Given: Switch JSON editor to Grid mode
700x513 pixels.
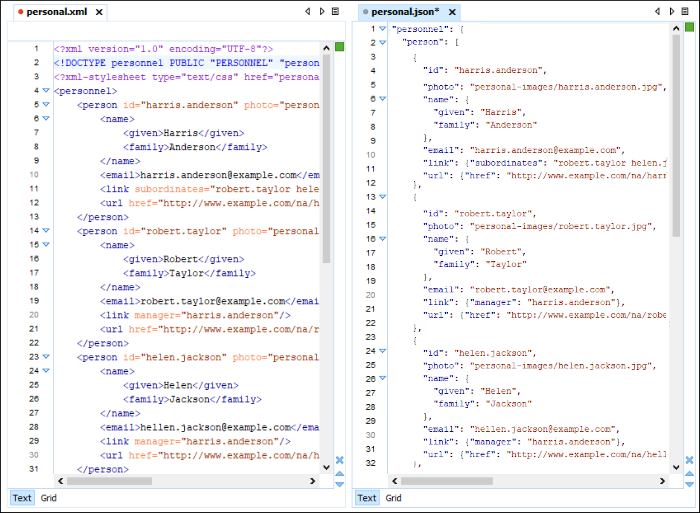Looking at the screenshot, I should point(394,498).
